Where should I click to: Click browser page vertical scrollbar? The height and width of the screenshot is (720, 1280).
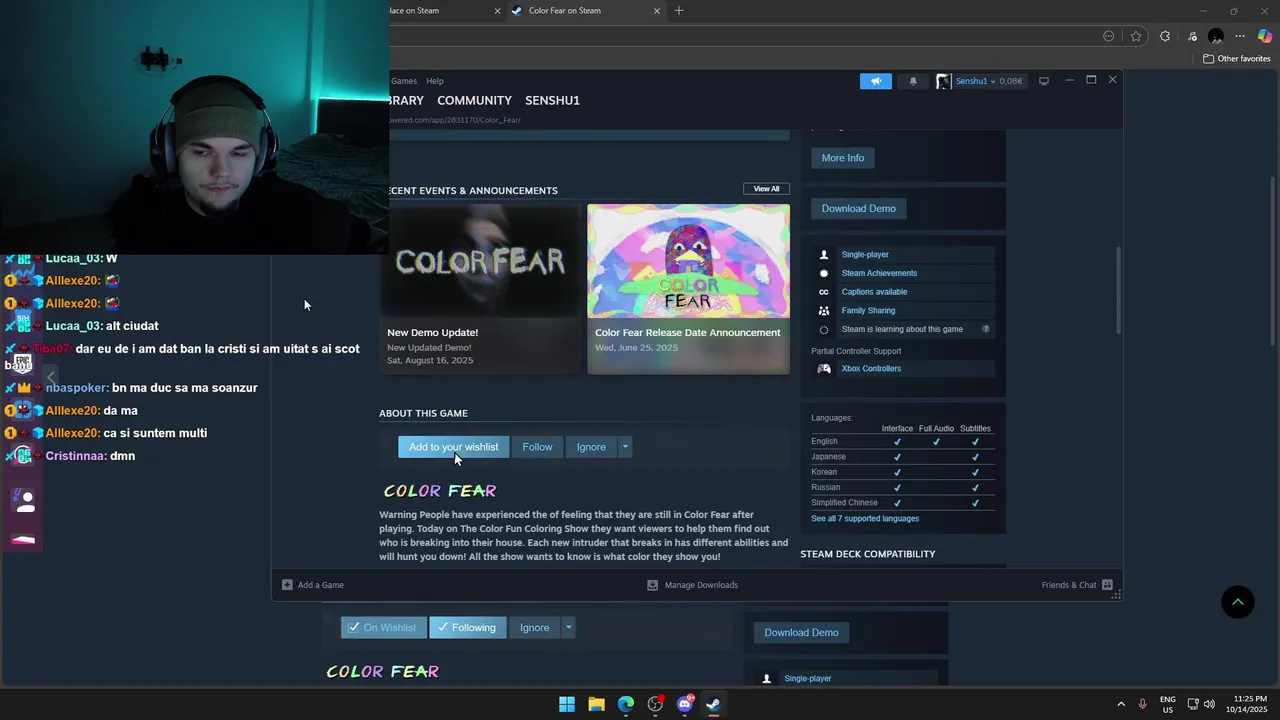pyautogui.click(x=1272, y=262)
